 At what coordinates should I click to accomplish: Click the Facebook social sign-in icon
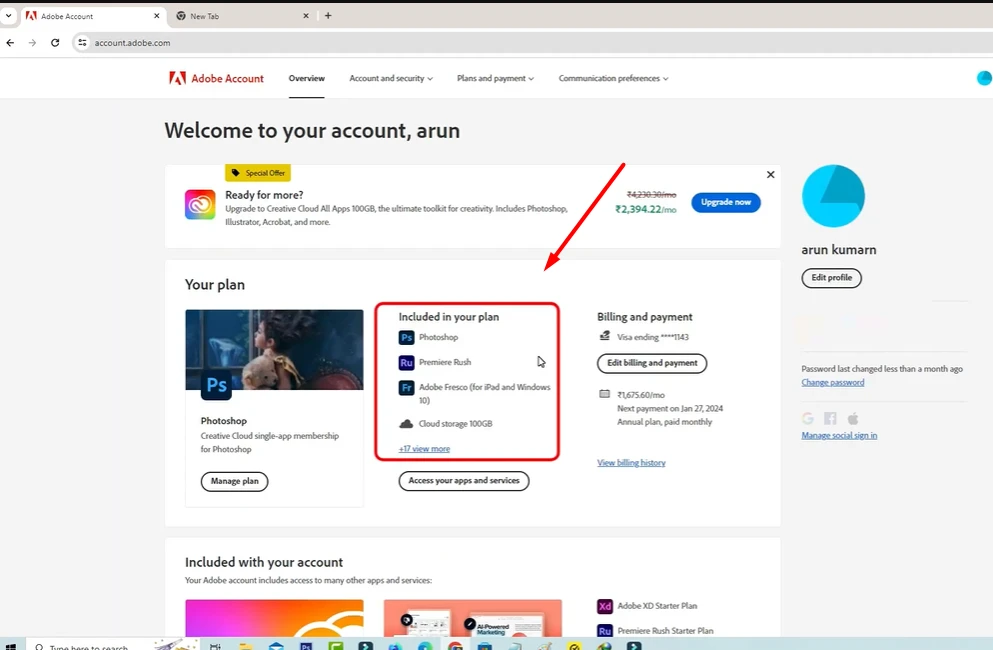coord(830,418)
